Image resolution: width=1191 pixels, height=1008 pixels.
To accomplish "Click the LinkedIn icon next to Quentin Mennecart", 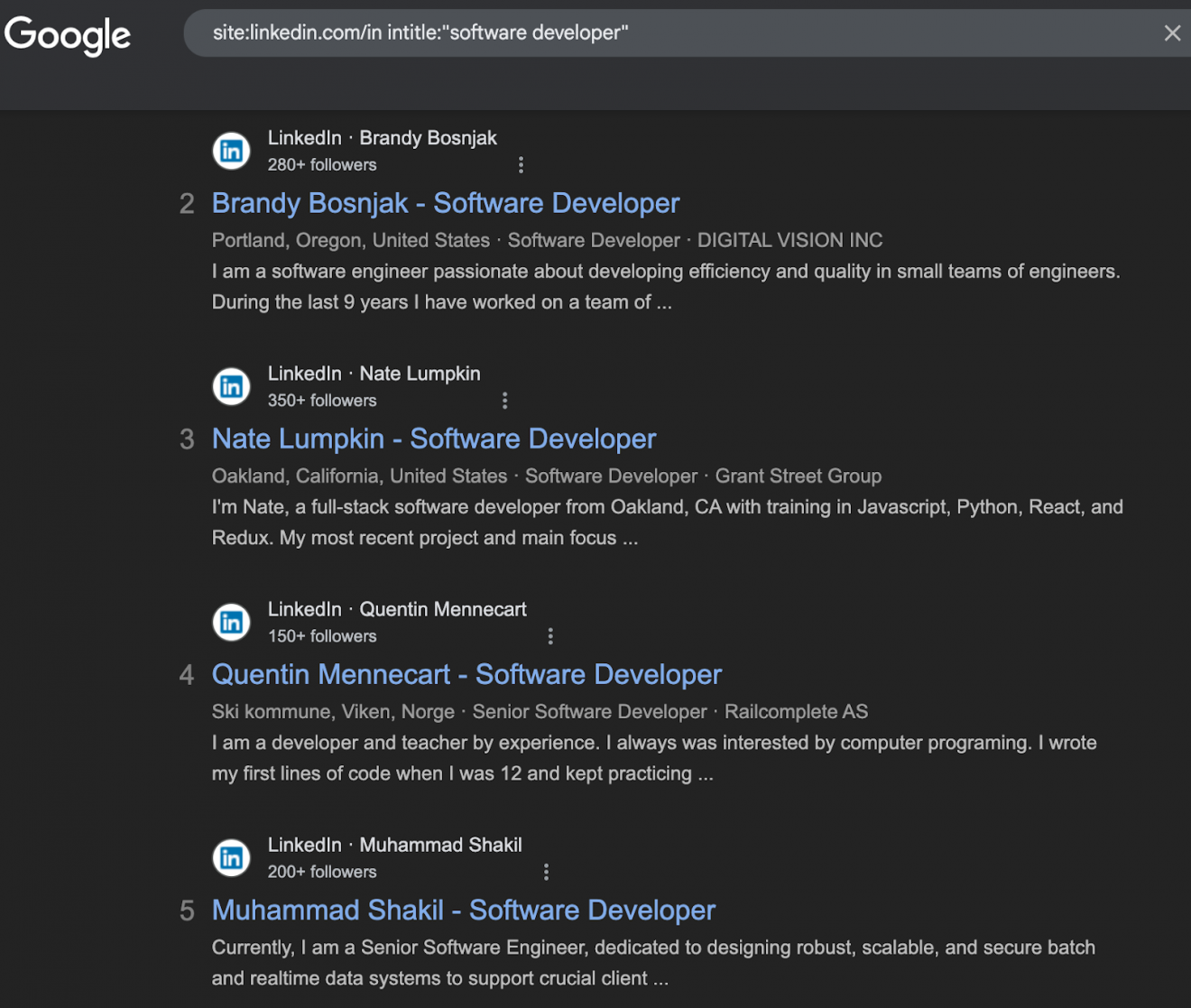I will pos(231,622).
